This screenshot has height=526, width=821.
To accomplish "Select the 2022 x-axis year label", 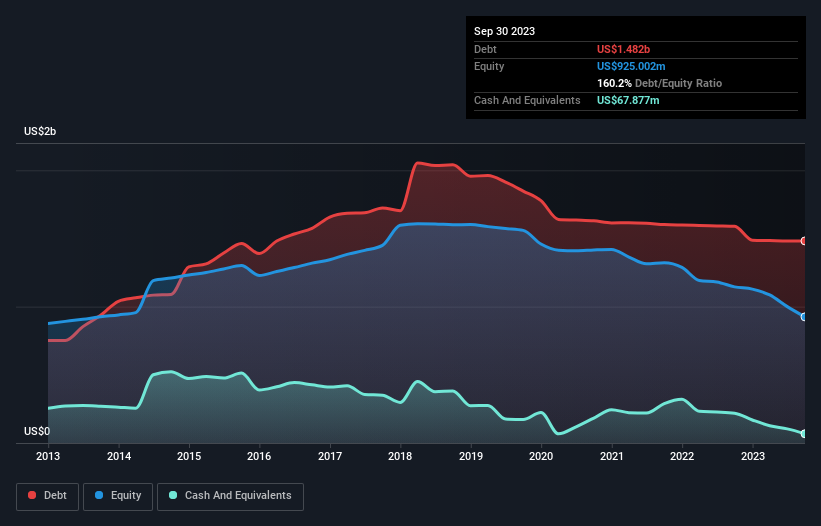I will pyautogui.click(x=682, y=457).
